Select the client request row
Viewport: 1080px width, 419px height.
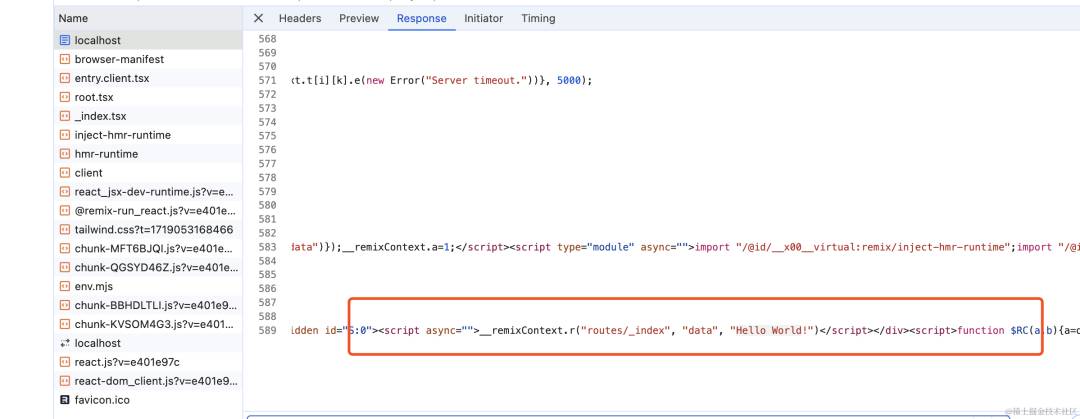(148, 173)
